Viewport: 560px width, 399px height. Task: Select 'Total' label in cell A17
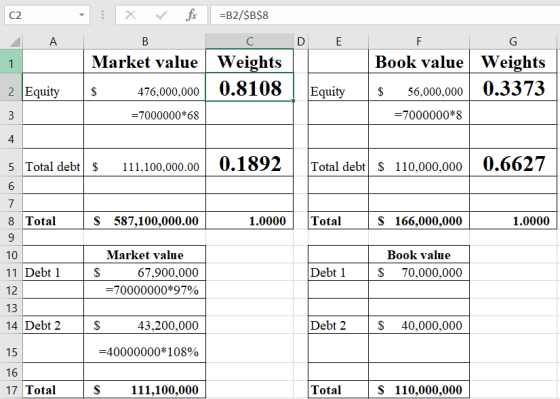click(x=53, y=389)
